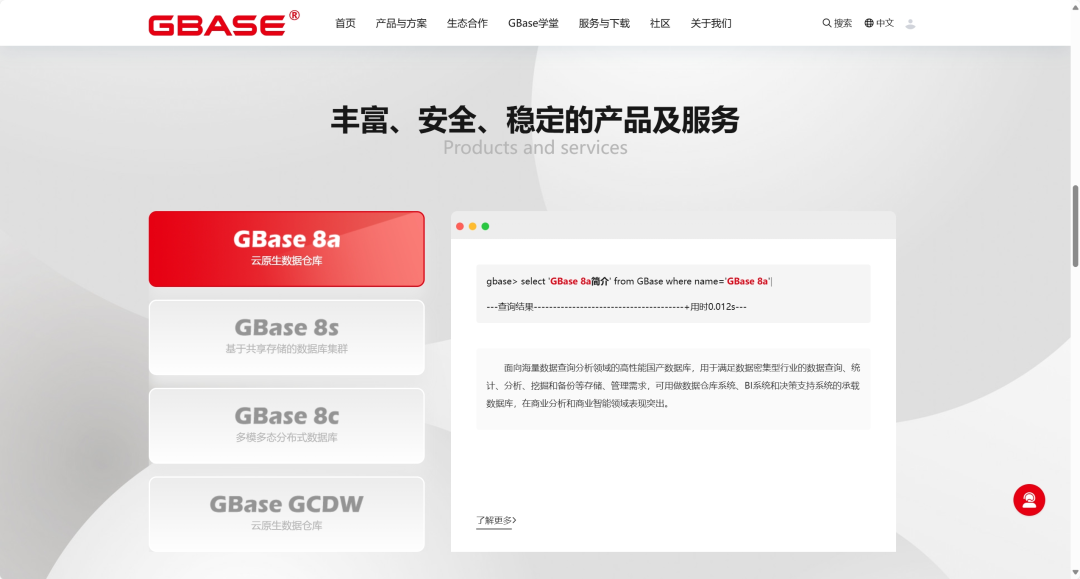Select the GBase 8a product tab
The height and width of the screenshot is (579, 1080).
[x=287, y=249]
